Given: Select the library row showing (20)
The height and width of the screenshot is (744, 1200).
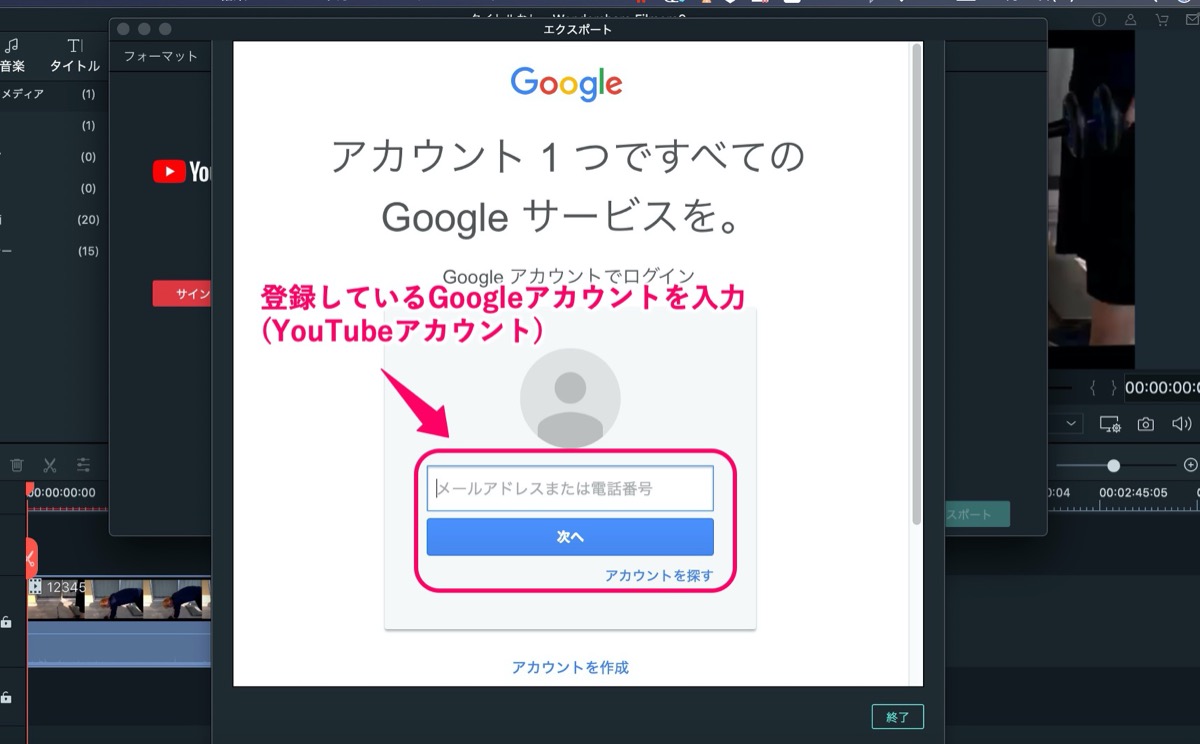Looking at the screenshot, I should point(52,220).
